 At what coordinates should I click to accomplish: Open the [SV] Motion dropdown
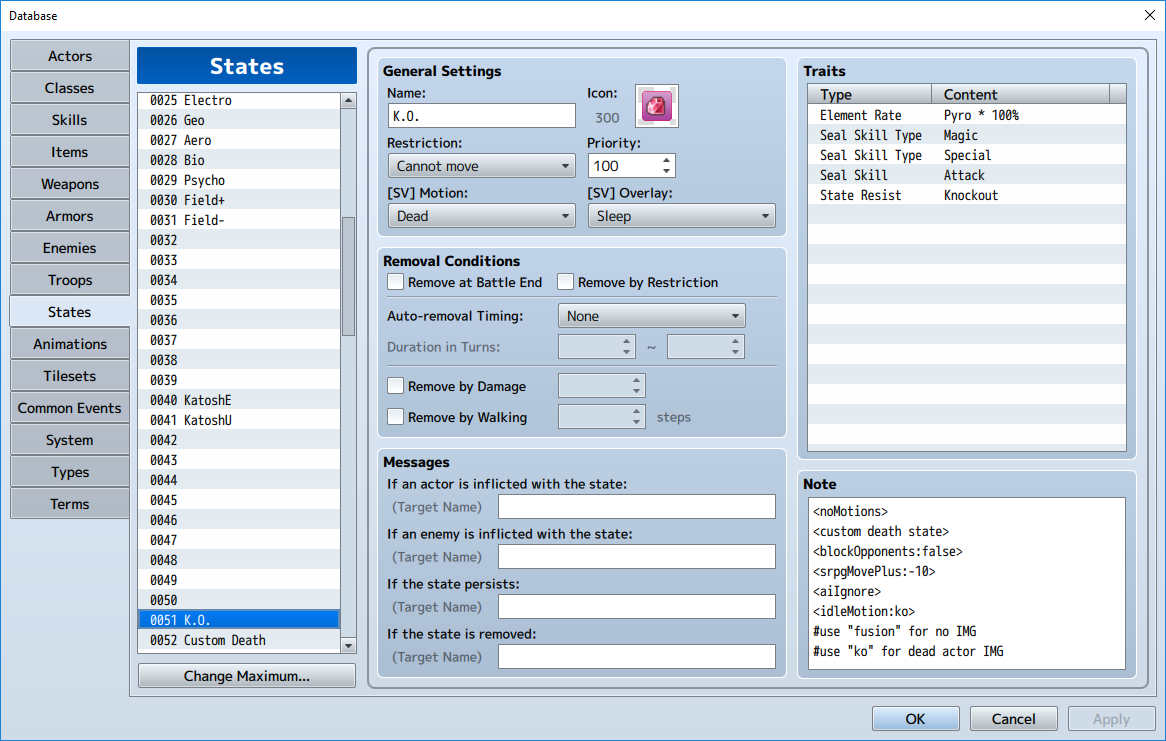pos(481,216)
